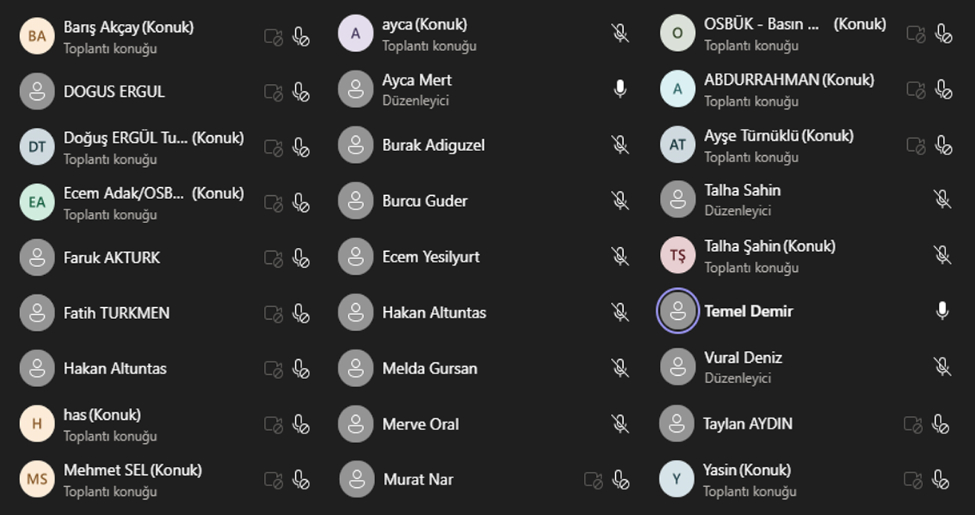Screen dimensions: 975x515
Task: Click the disabled camera icon for Taylan AYDIN
Action: (913, 424)
